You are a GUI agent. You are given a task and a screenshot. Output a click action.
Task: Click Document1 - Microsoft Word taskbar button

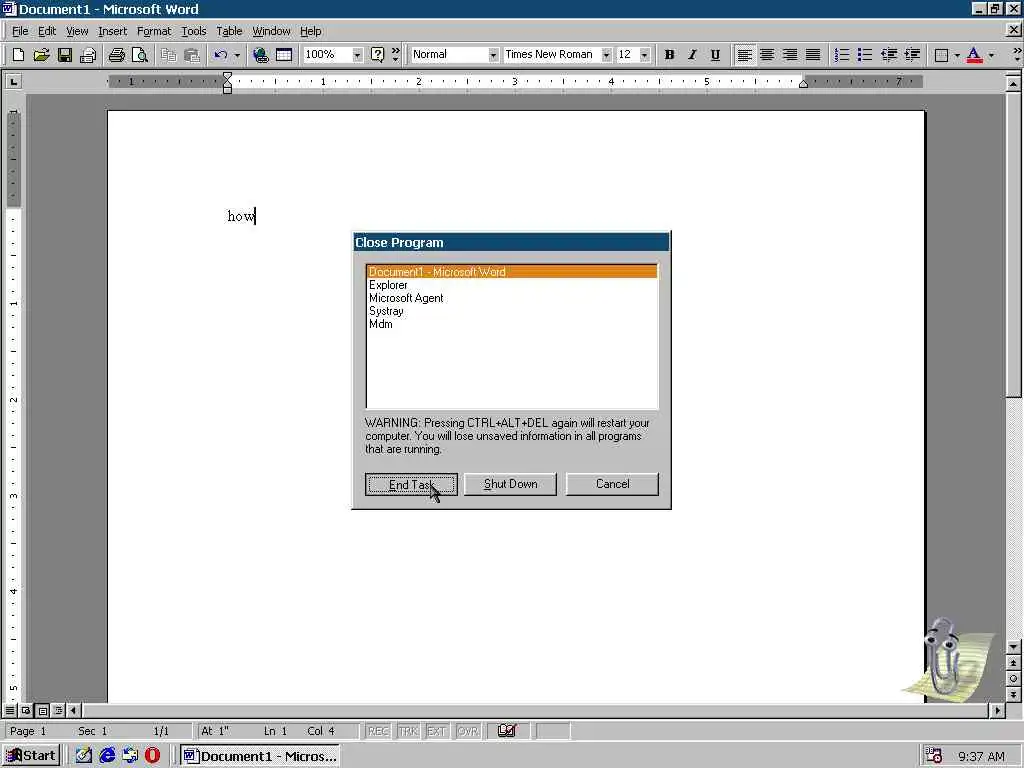[261, 756]
